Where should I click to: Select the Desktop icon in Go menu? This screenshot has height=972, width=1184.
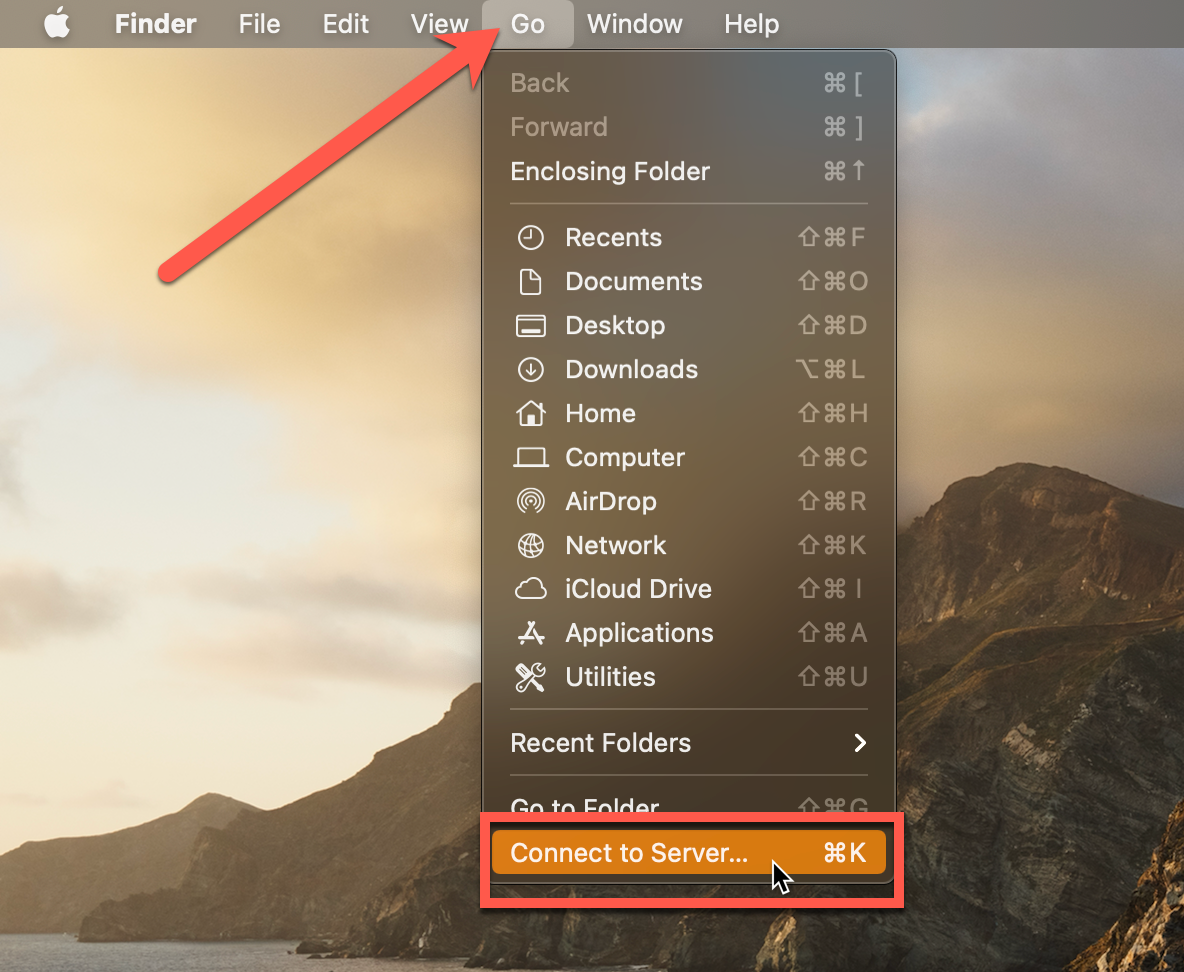click(x=530, y=326)
